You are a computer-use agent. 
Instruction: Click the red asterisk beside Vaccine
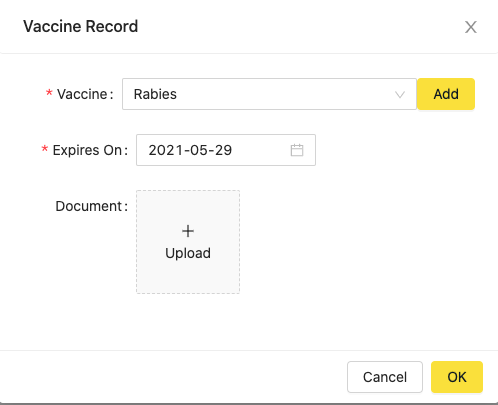tap(49, 93)
